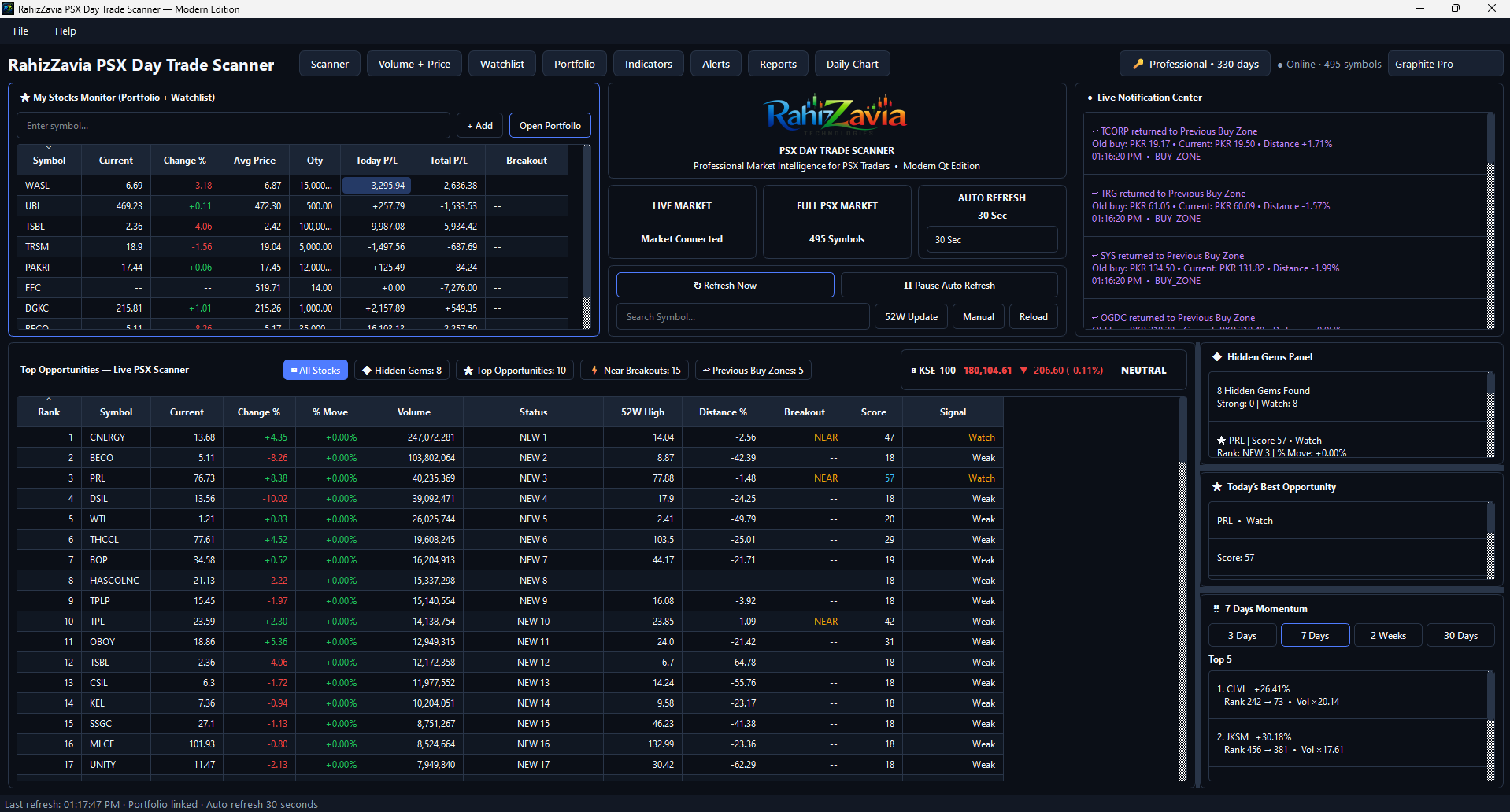Open the 30 Sec auto refresh dropdown

coord(992,239)
